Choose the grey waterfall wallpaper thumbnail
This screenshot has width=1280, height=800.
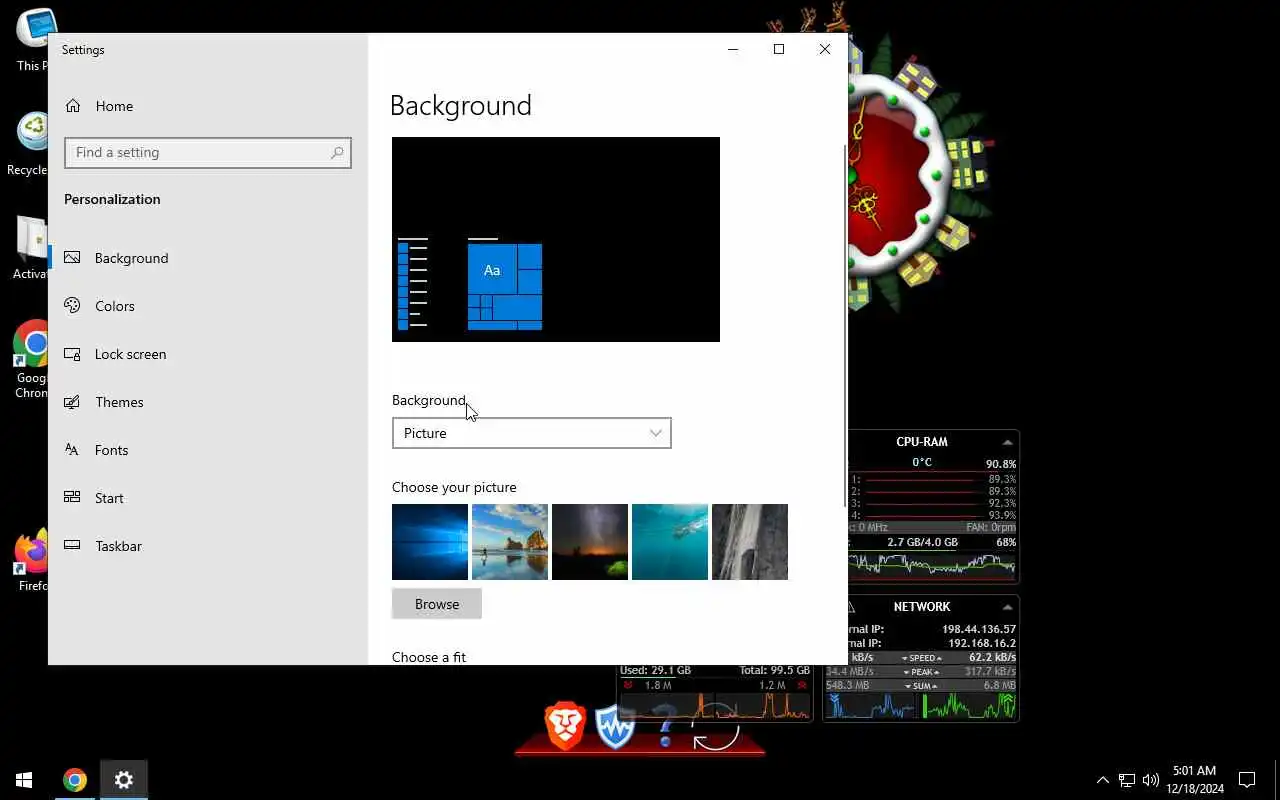(x=750, y=542)
